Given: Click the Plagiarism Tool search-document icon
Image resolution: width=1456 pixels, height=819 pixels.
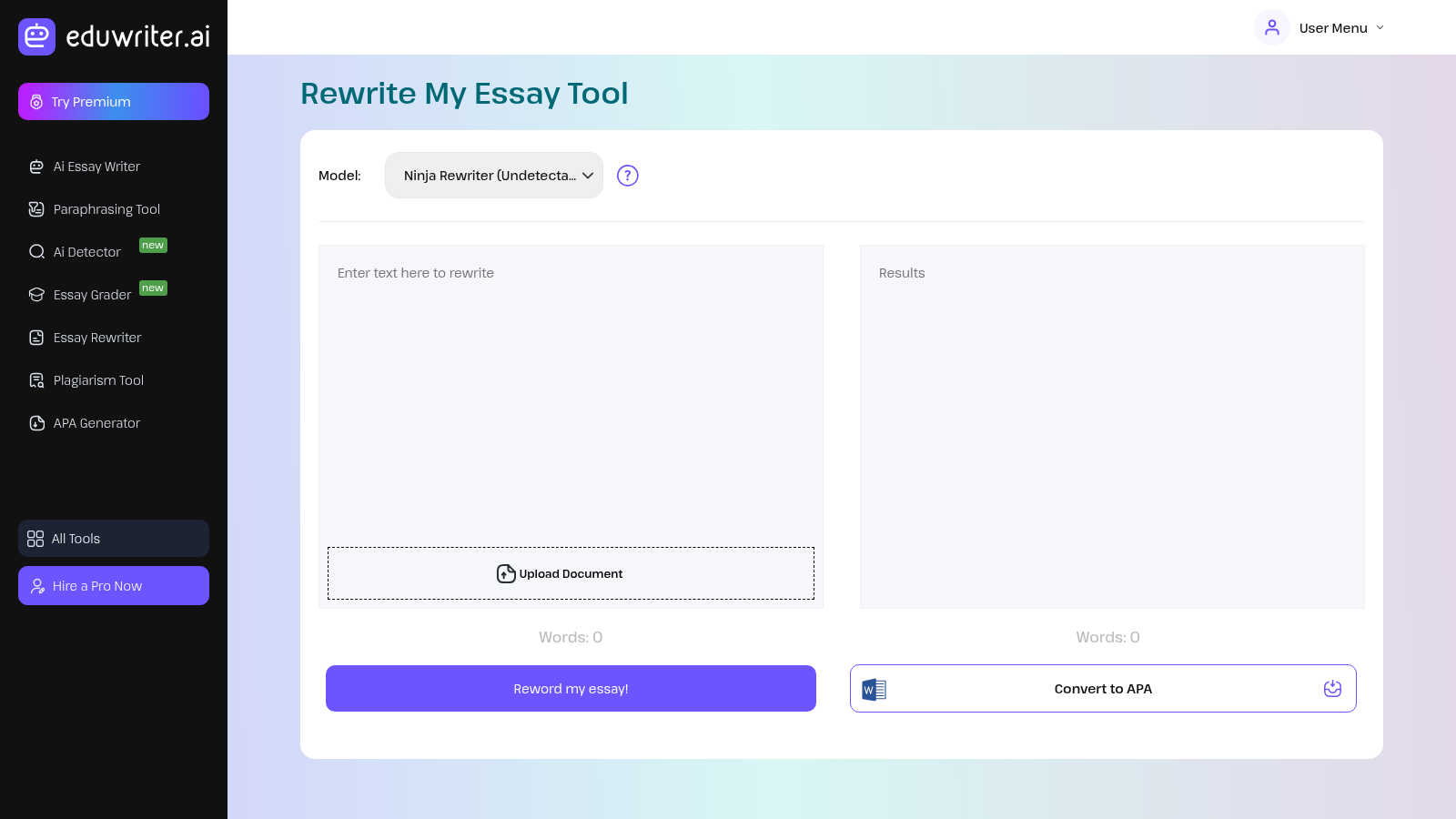Looking at the screenshot, I should 36,380.
